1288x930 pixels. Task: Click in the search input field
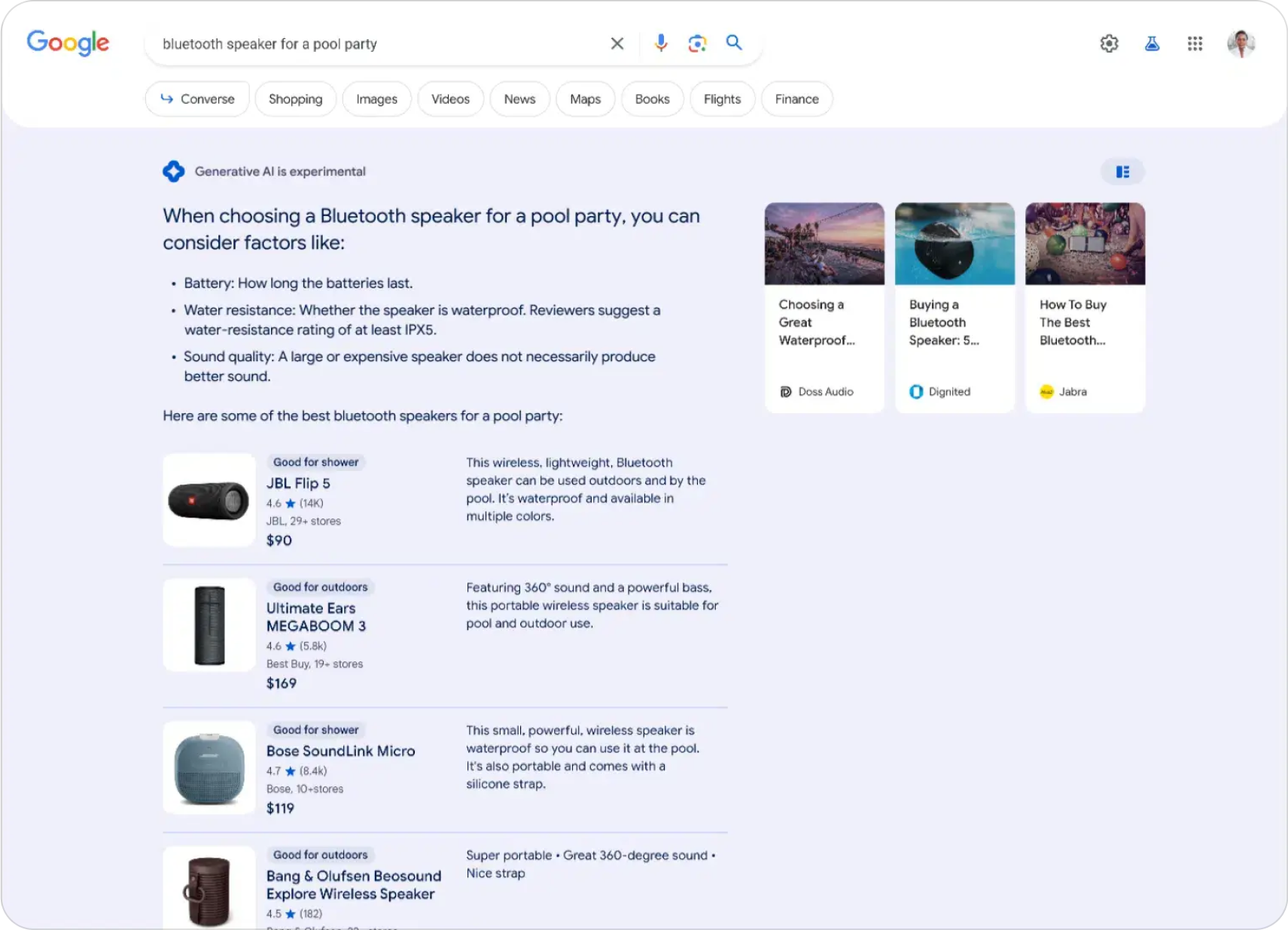click(376, 44)
